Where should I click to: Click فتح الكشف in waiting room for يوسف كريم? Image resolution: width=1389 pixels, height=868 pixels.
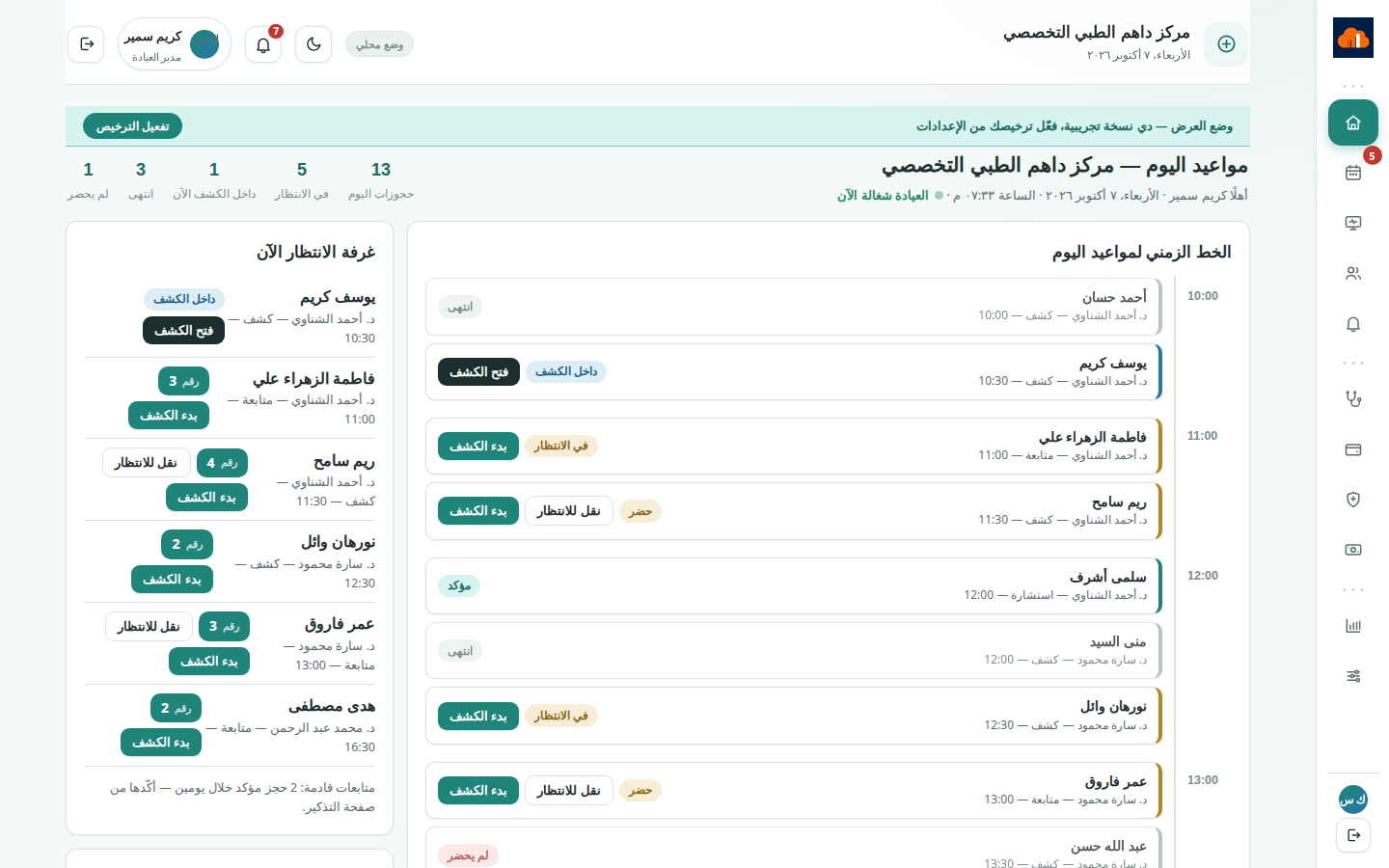(183, 331)
